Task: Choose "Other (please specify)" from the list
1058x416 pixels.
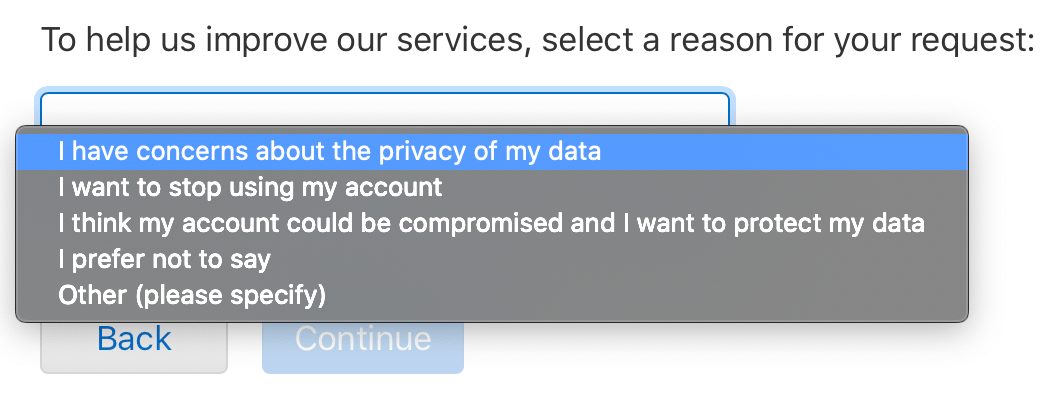Action: click(x=192, y=295)
